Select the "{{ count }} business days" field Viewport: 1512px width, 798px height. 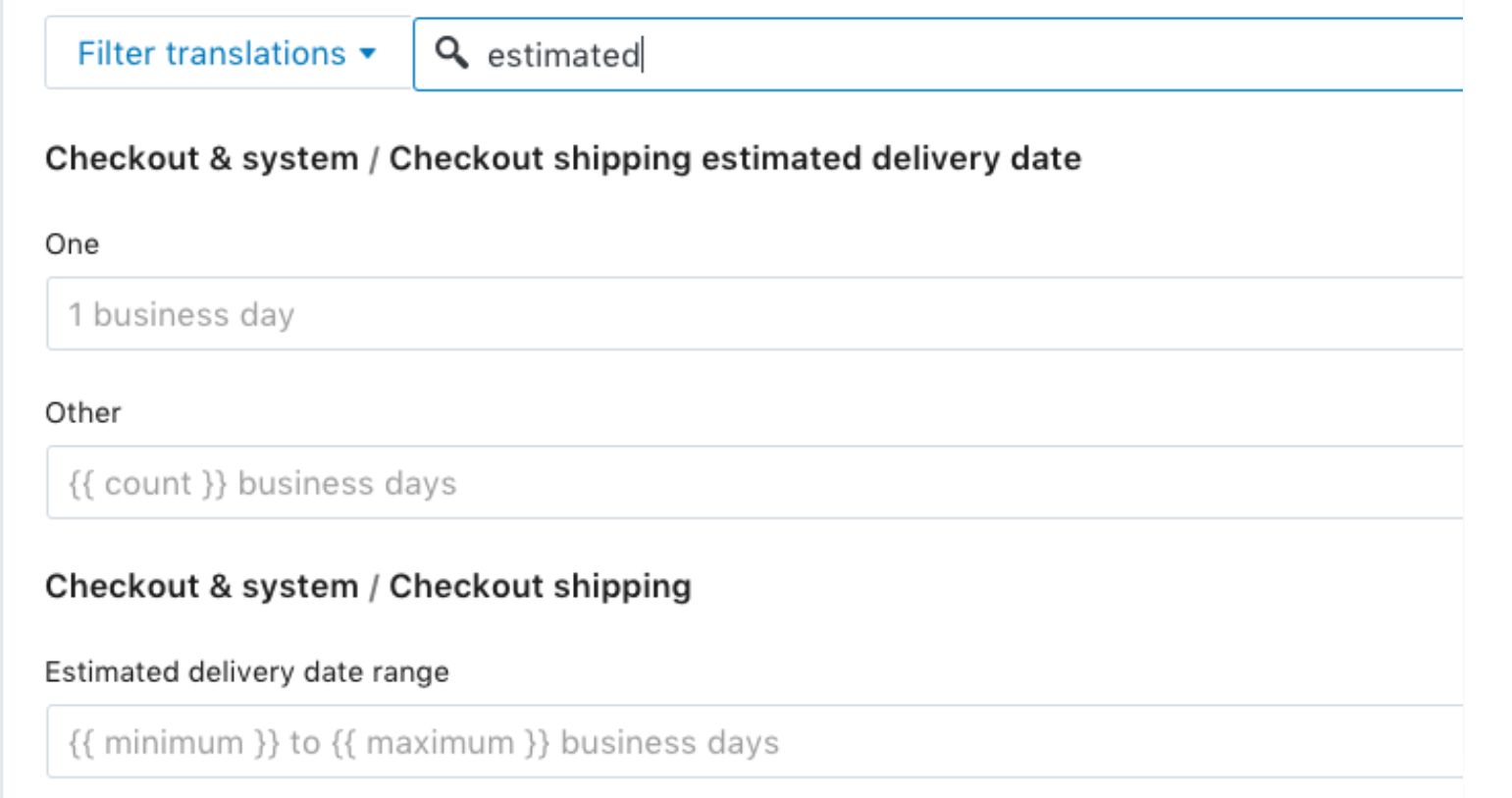(755, 483)
